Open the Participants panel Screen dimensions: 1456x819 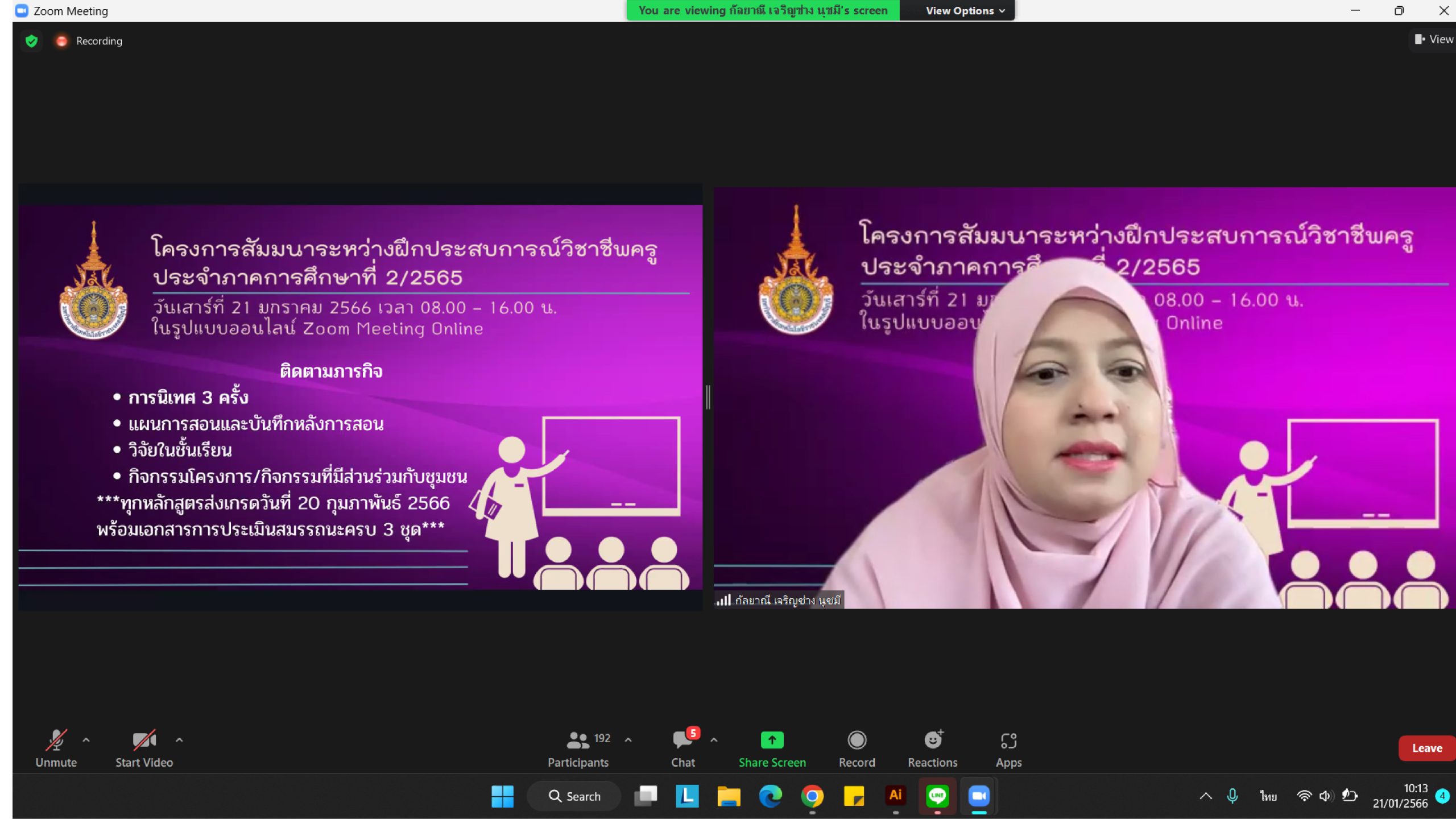click(x=578, y=748)
